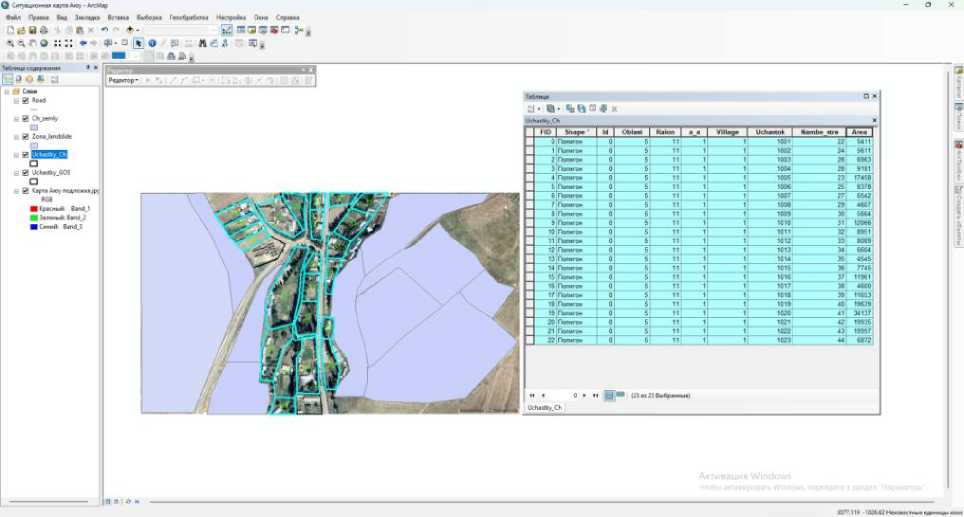Toggle visibility of Zona_landslide layer
The image size is (964, 517).
[25, 136]
